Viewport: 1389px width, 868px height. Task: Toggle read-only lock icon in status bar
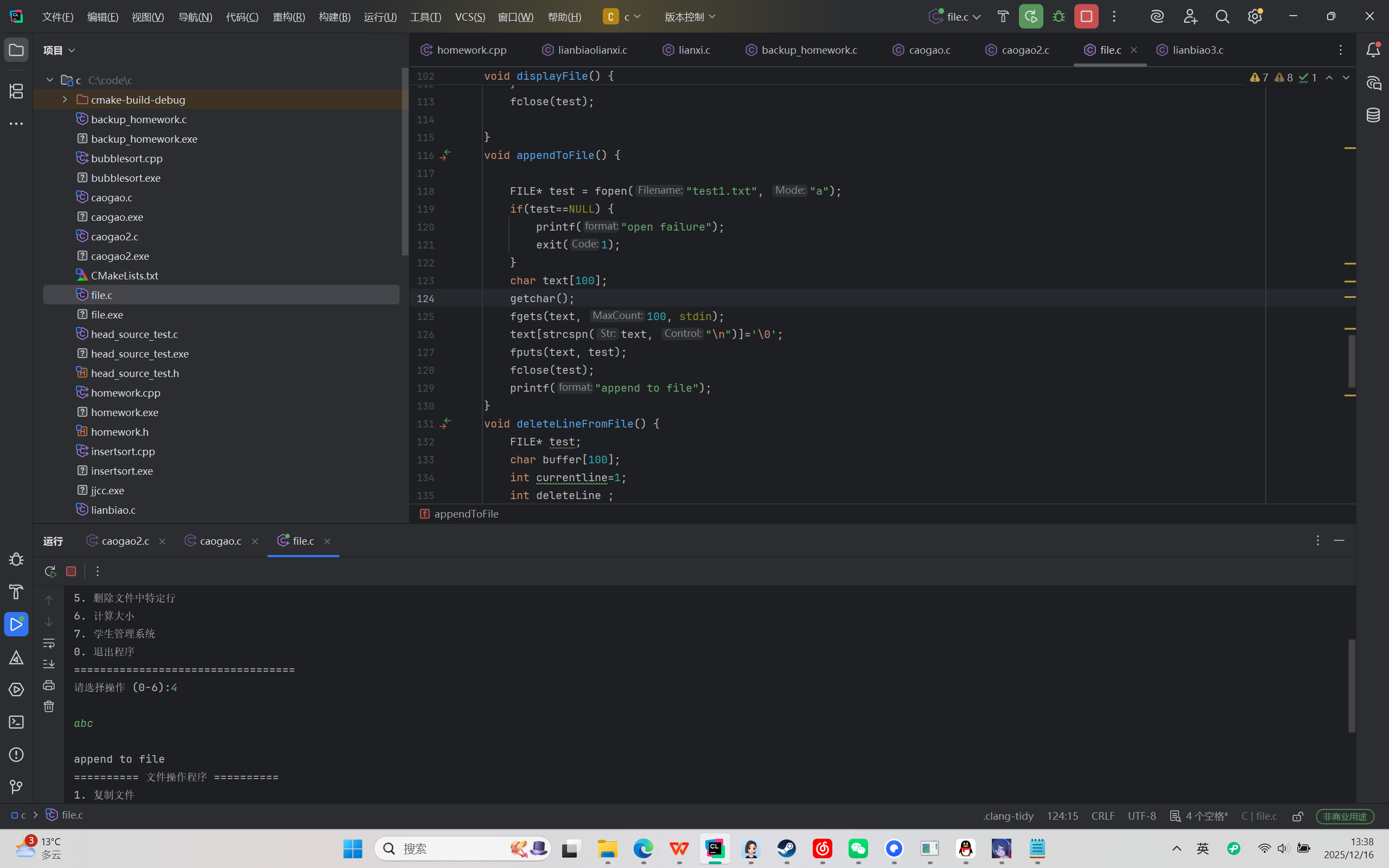1298,816
